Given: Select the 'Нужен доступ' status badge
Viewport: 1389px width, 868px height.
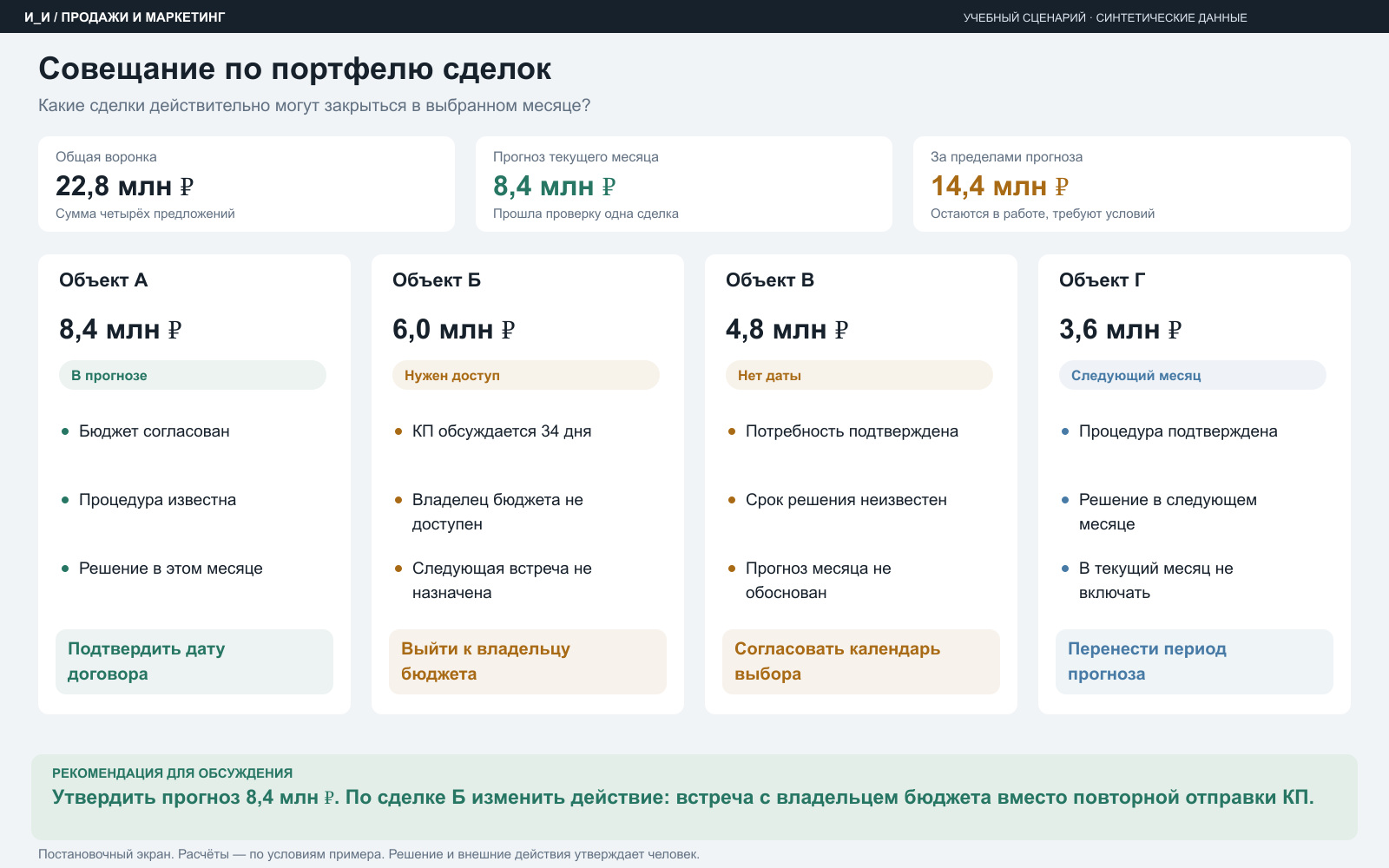Looking at the screenshot, I should point(526,375).
